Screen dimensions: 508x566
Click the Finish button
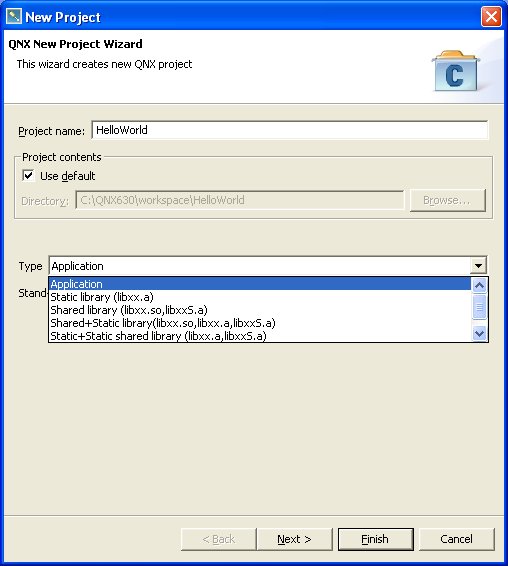coord(375,539)
